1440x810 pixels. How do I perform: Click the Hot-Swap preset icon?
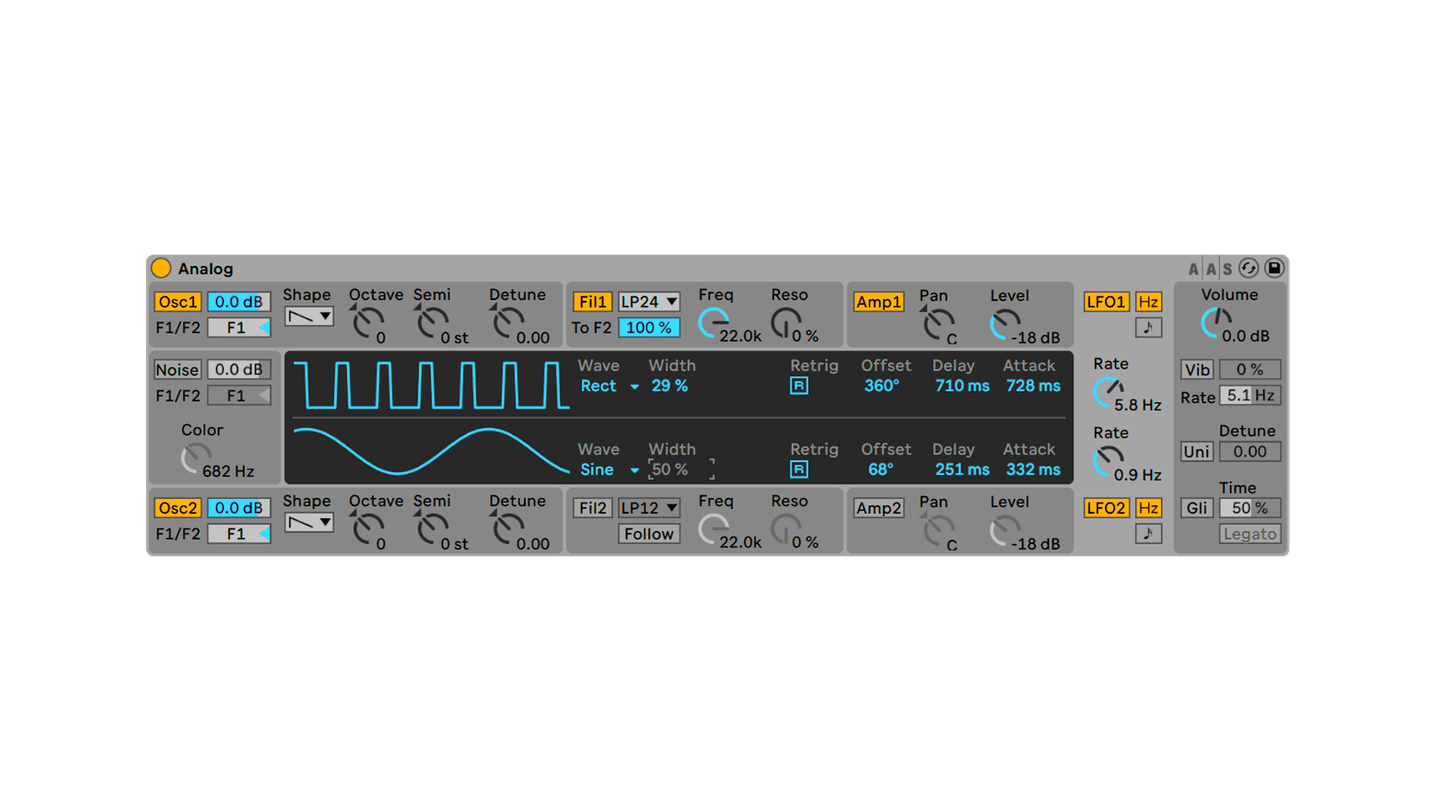pyautogui.click(x=1247, y=268)
